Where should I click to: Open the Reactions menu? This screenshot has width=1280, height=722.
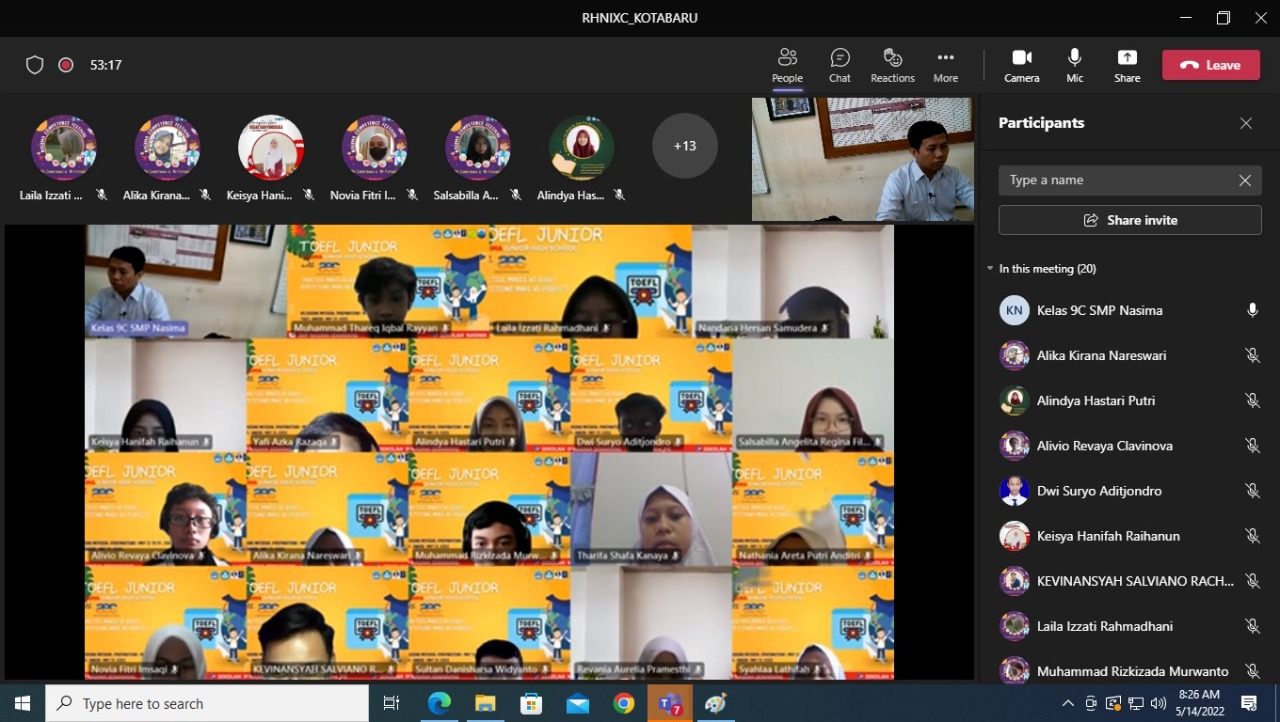point(892,65)
